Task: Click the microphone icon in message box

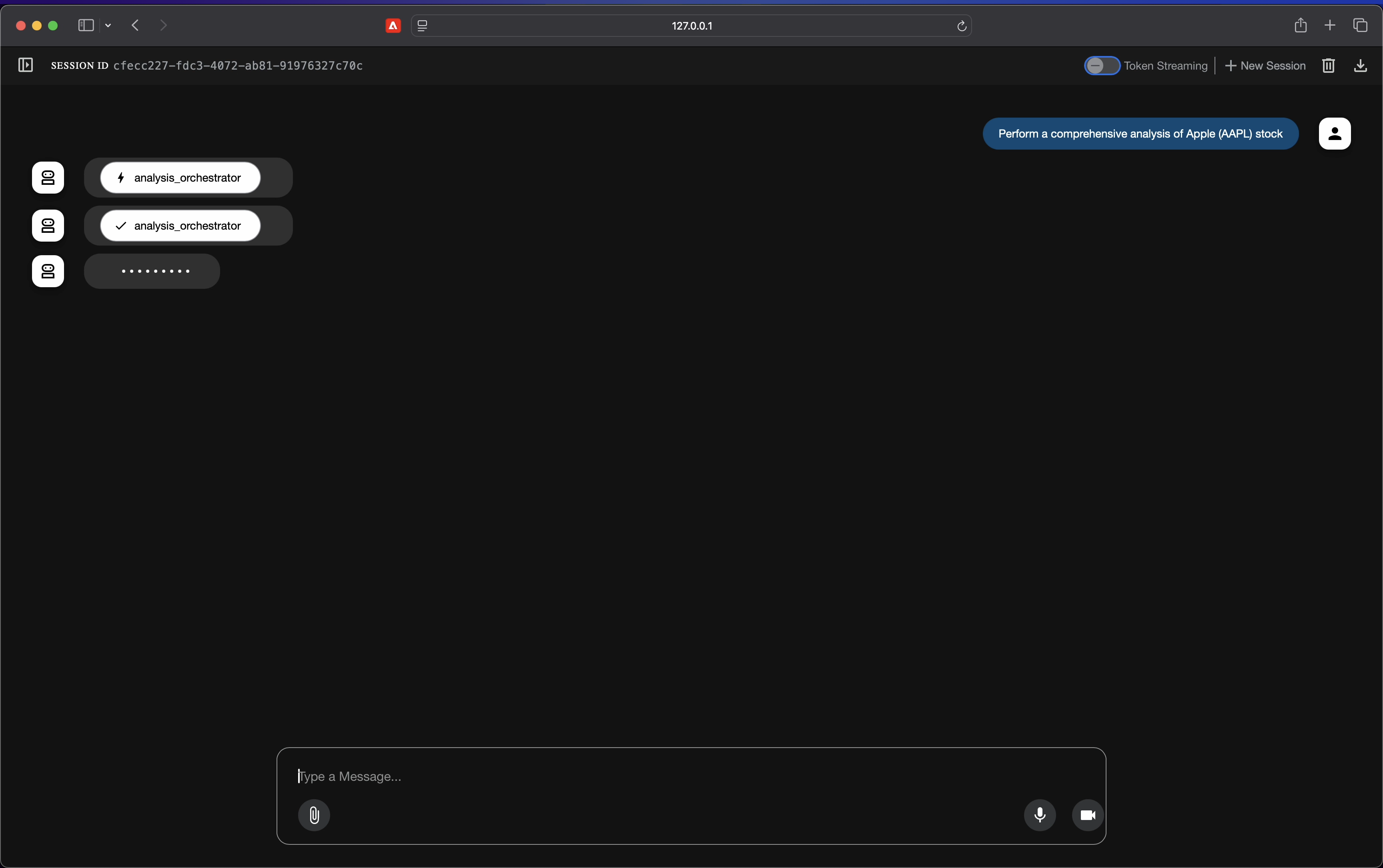Action: point(1040,815)
